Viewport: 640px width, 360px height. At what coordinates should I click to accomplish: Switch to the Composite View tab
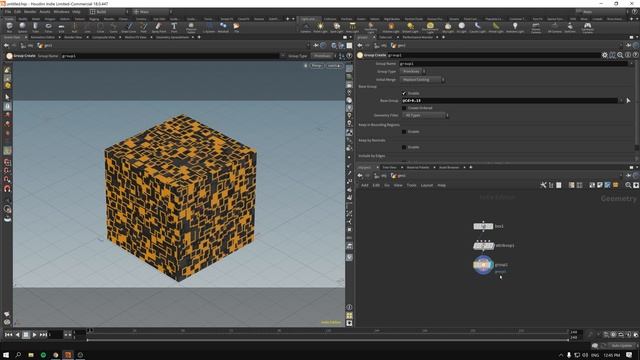[x=103, y=37]
